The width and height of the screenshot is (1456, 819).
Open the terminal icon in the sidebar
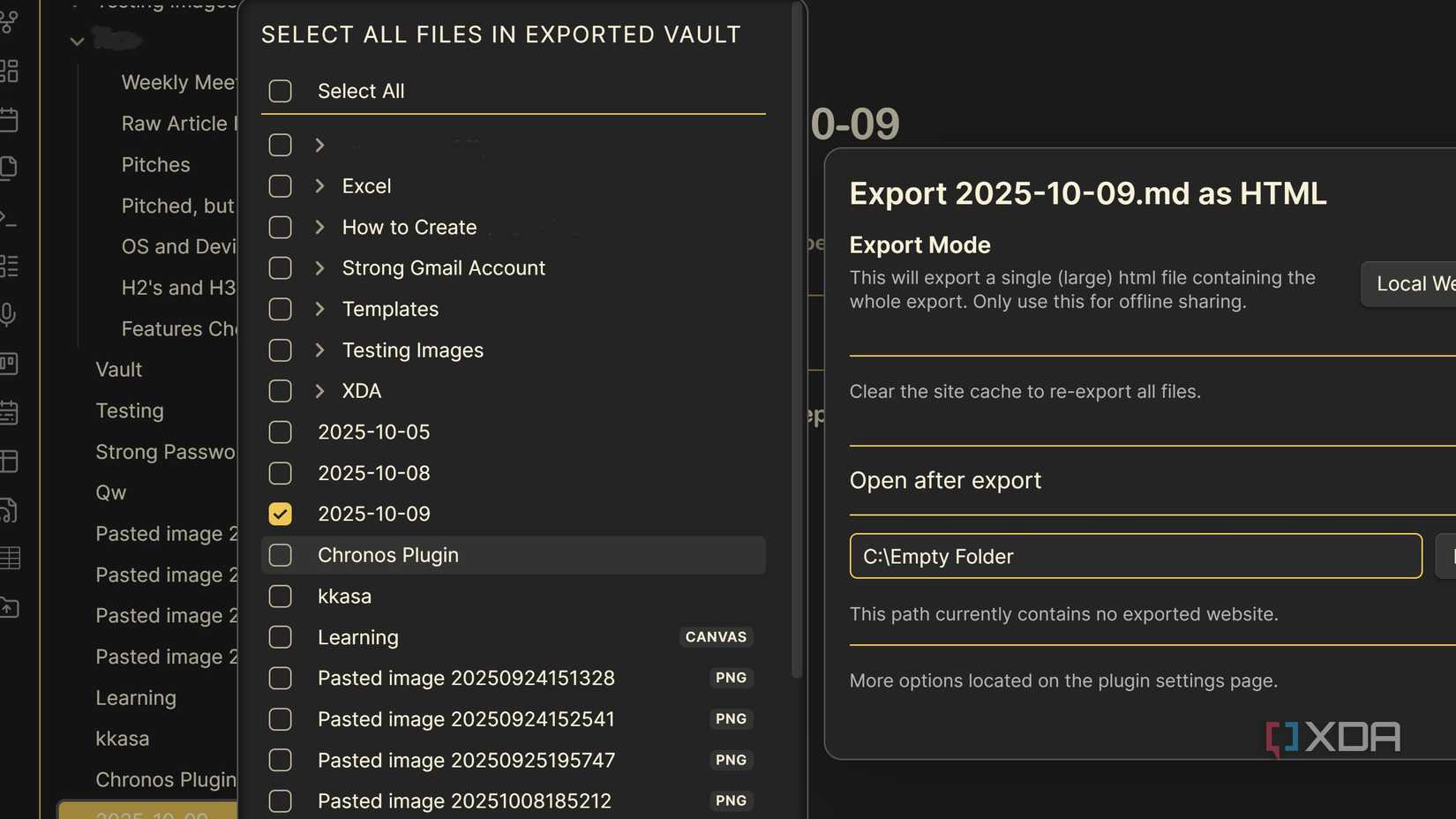pos(11,218)
